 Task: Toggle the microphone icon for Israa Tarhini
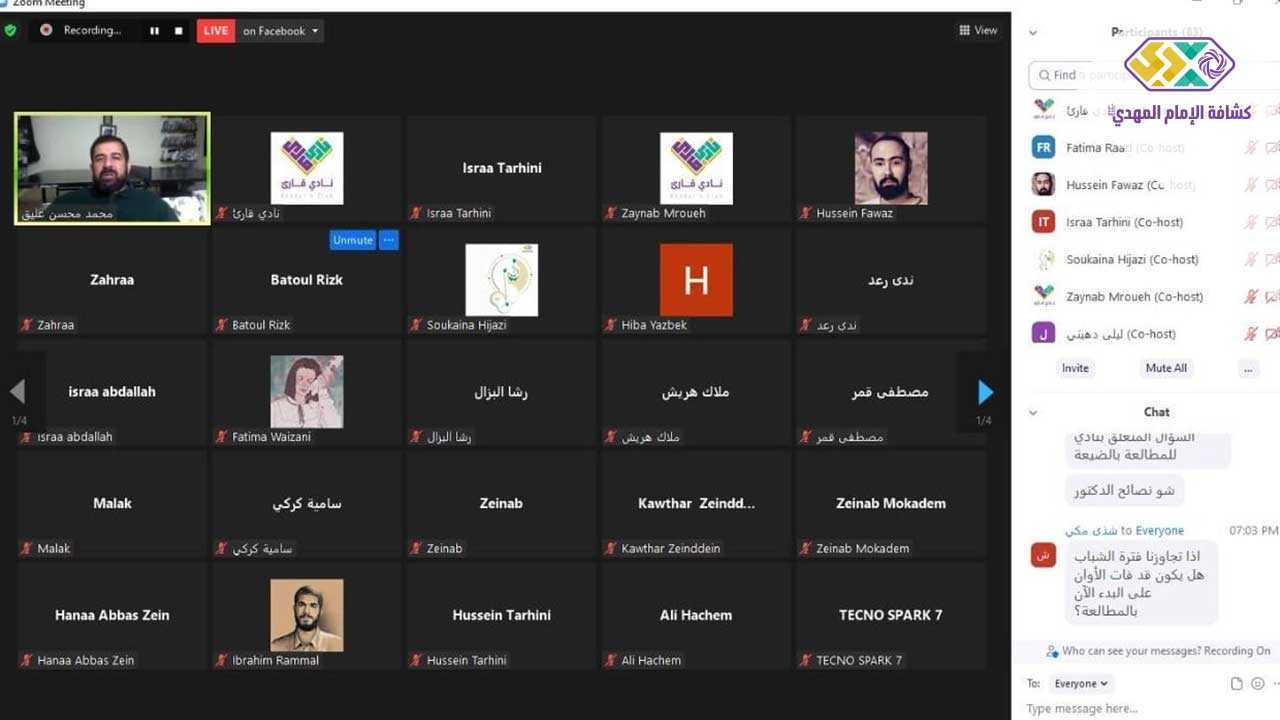[1250, 222]
